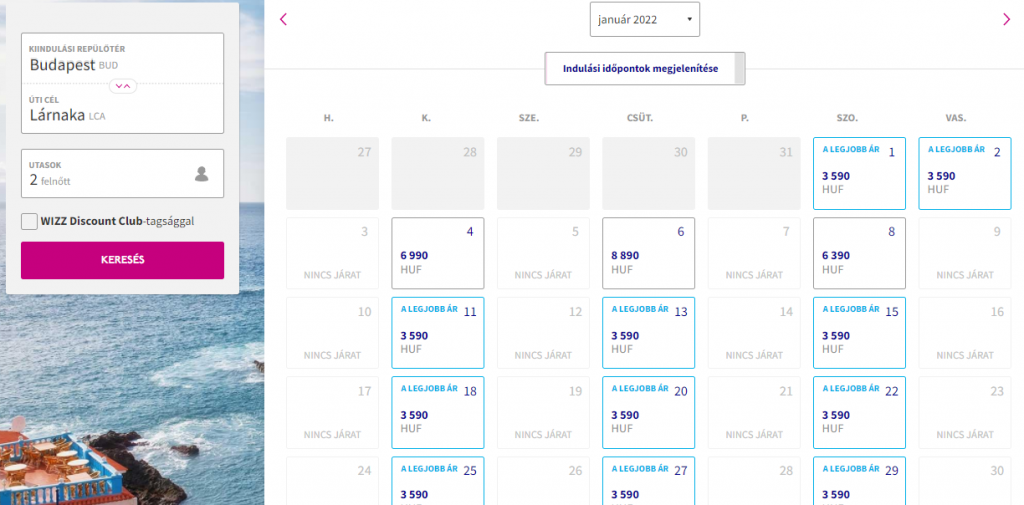The width and height of the screenshot is (1024, 505).
Task: Select January 1 best-price date
Action: (x=859, y=173)
